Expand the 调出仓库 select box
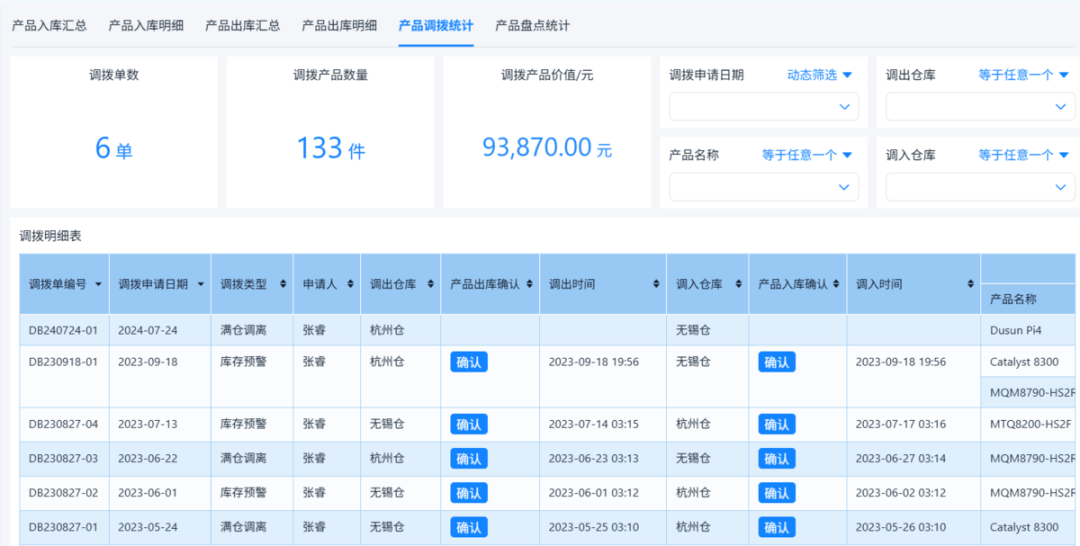 click(980, 107)
